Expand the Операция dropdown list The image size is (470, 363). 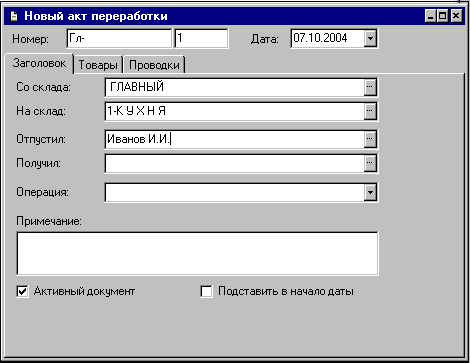pos(370,192)
